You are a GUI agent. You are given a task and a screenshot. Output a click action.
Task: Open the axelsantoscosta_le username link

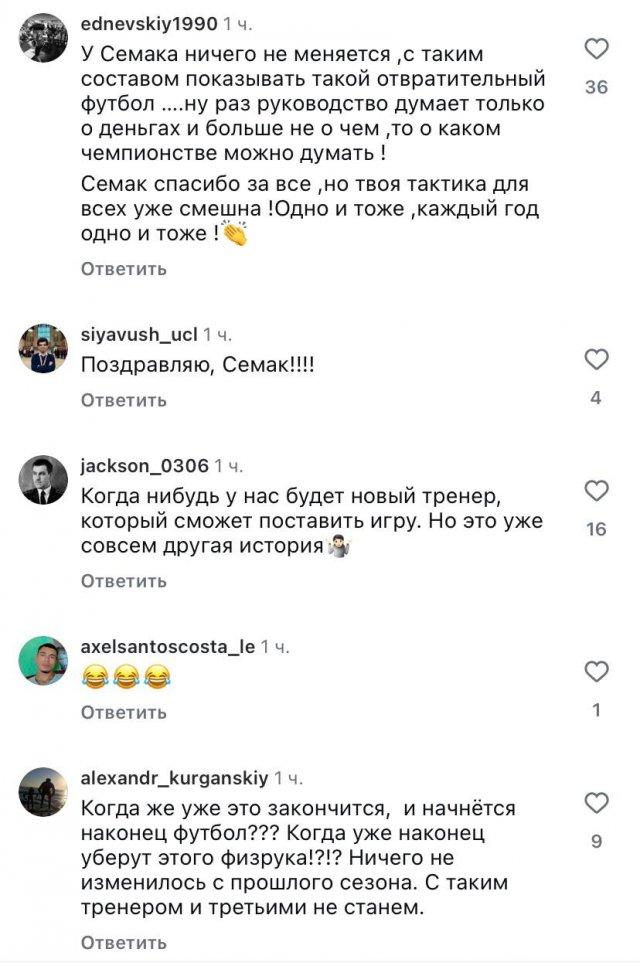pos(167,647)
